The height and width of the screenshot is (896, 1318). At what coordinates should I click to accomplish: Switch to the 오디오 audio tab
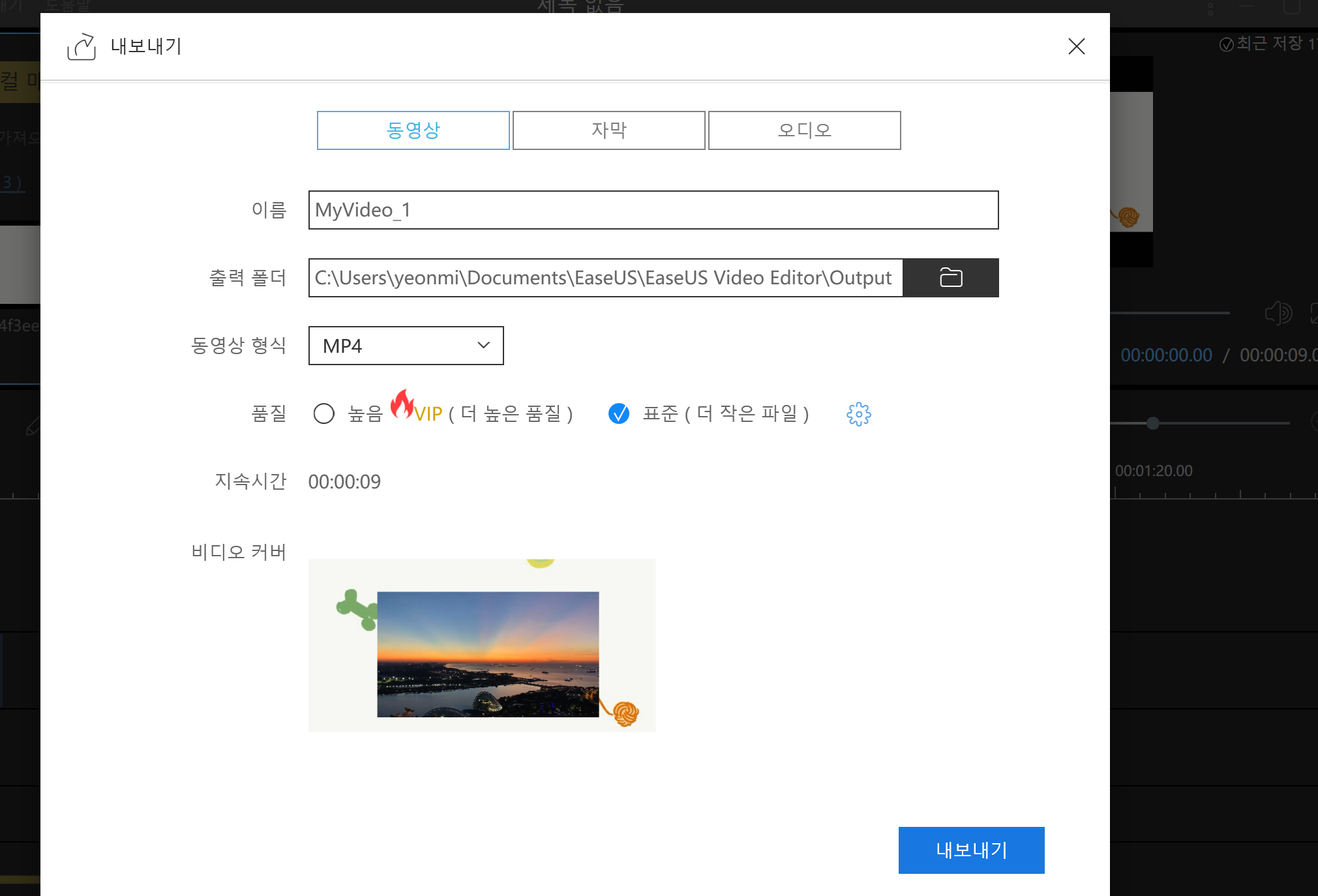(x=804, y=130)
